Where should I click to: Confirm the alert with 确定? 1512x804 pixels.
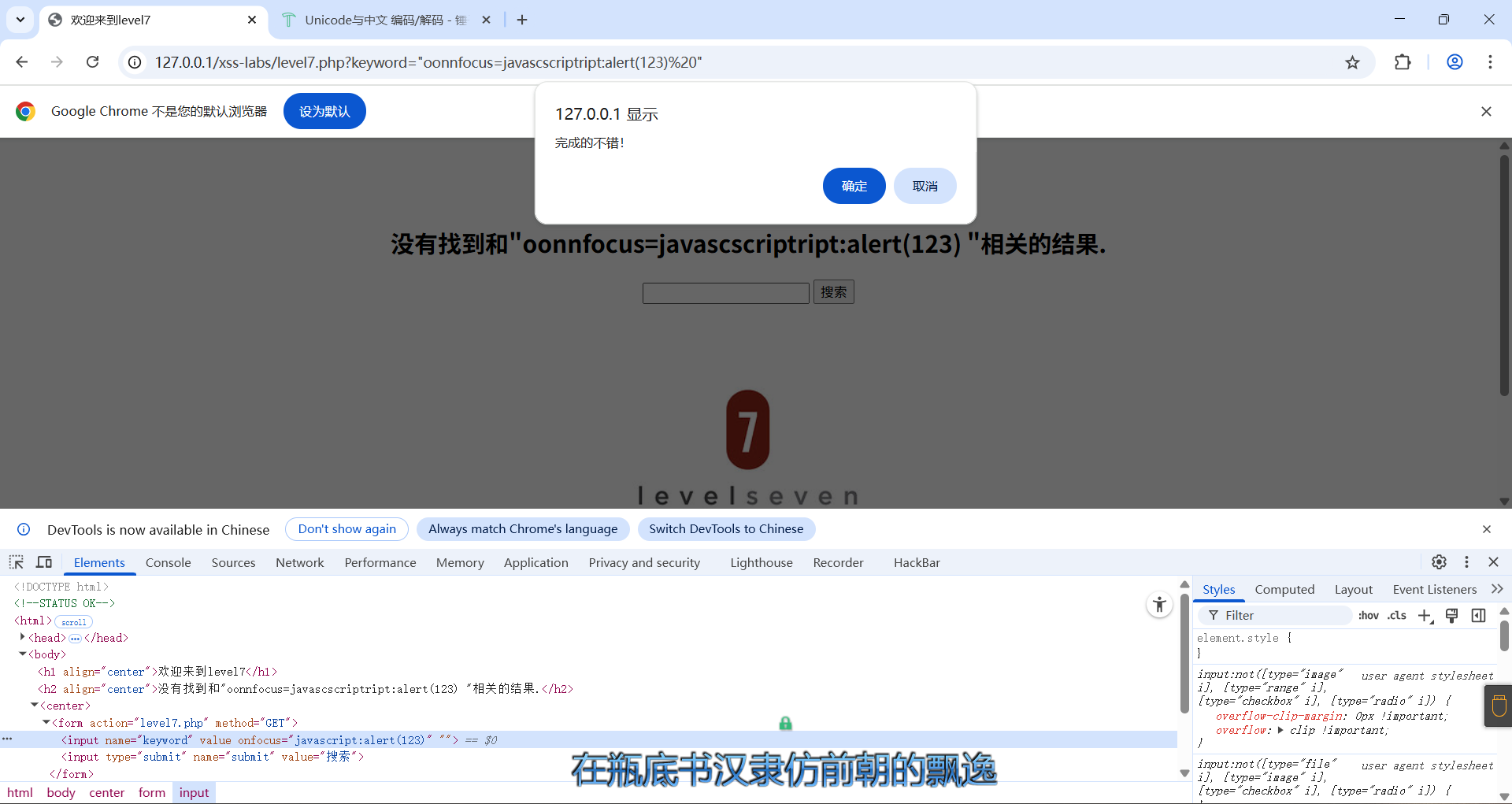pos(854,186)
